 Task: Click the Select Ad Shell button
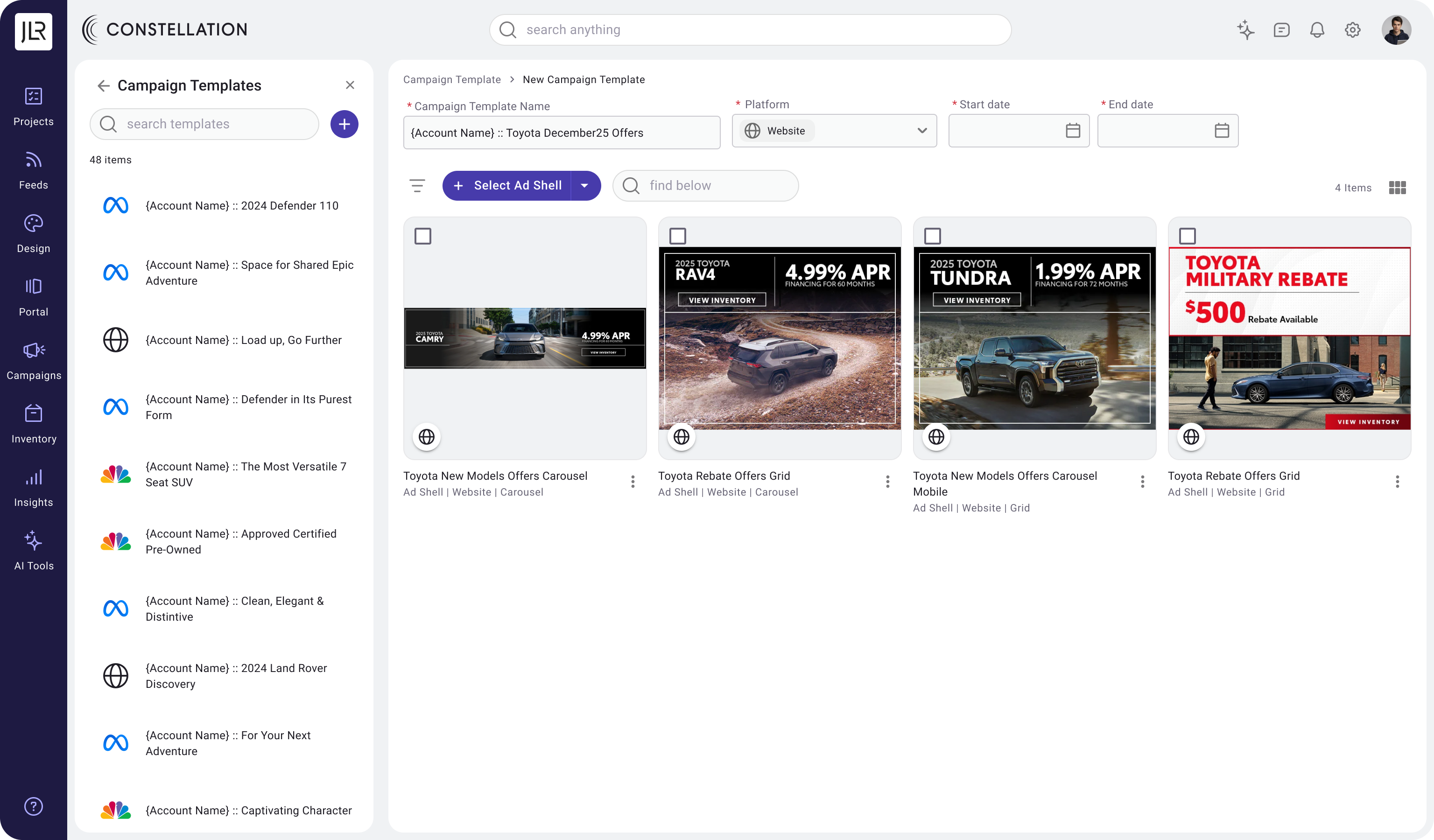(x=507, y=185)
